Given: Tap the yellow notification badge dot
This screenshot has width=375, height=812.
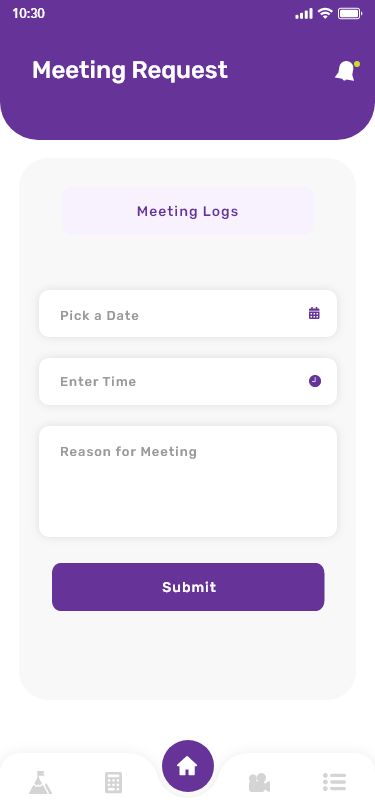Looking at the screenshot, I should [x=357, y=64].
